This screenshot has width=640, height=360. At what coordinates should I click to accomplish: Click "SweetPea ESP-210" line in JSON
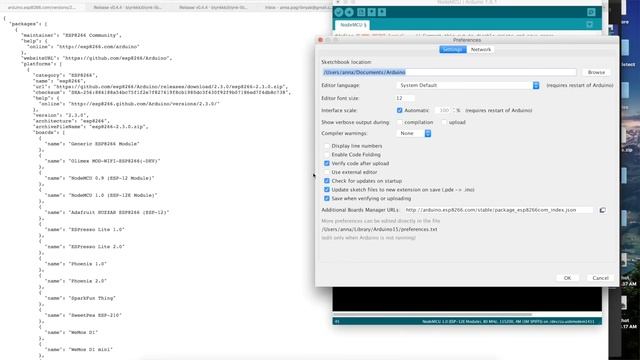coord(83,315)
